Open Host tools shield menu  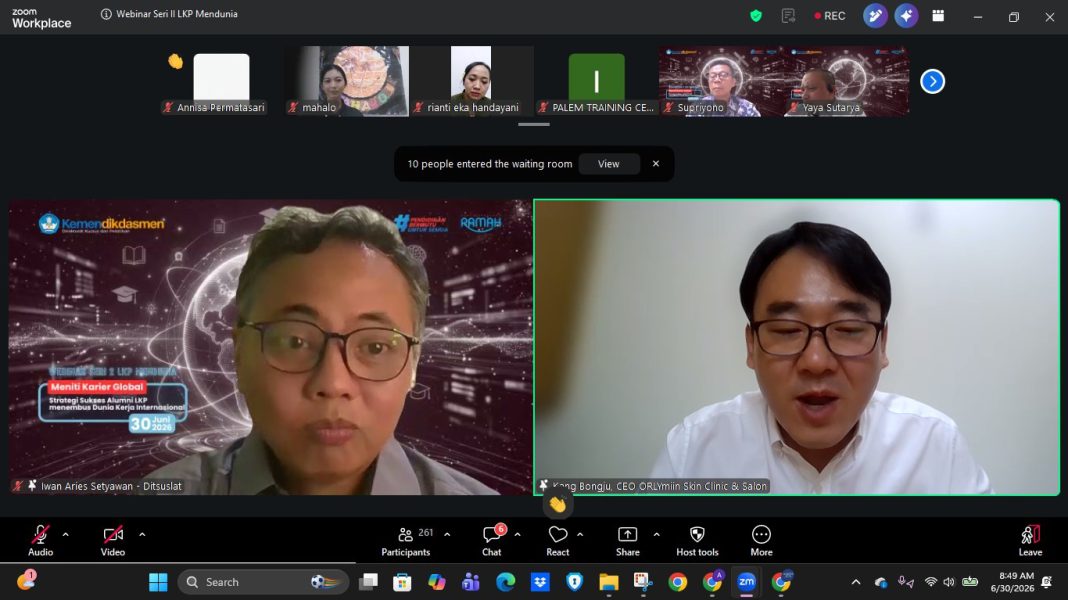click(697, 541)
